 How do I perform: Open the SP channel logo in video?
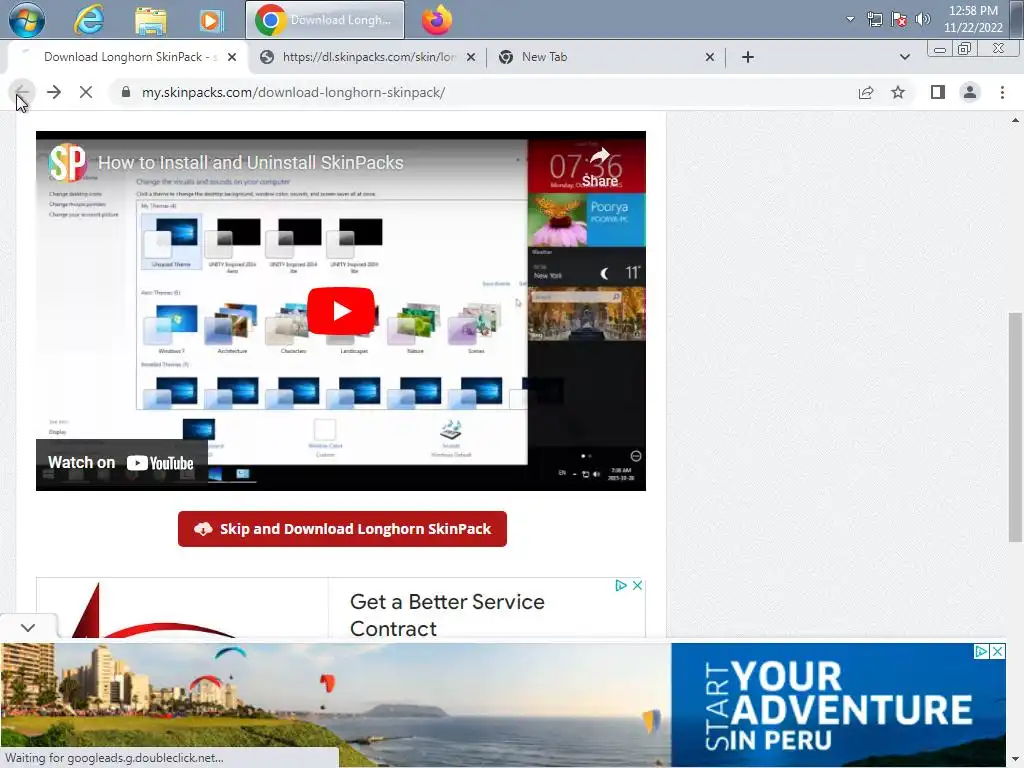[67, 162]
